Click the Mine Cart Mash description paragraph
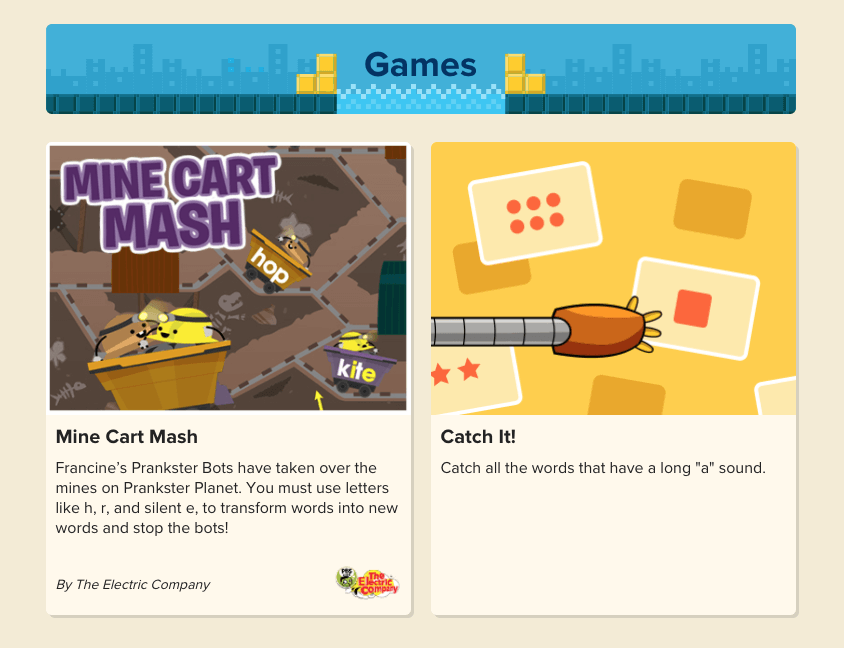 (x=227, y=498)
